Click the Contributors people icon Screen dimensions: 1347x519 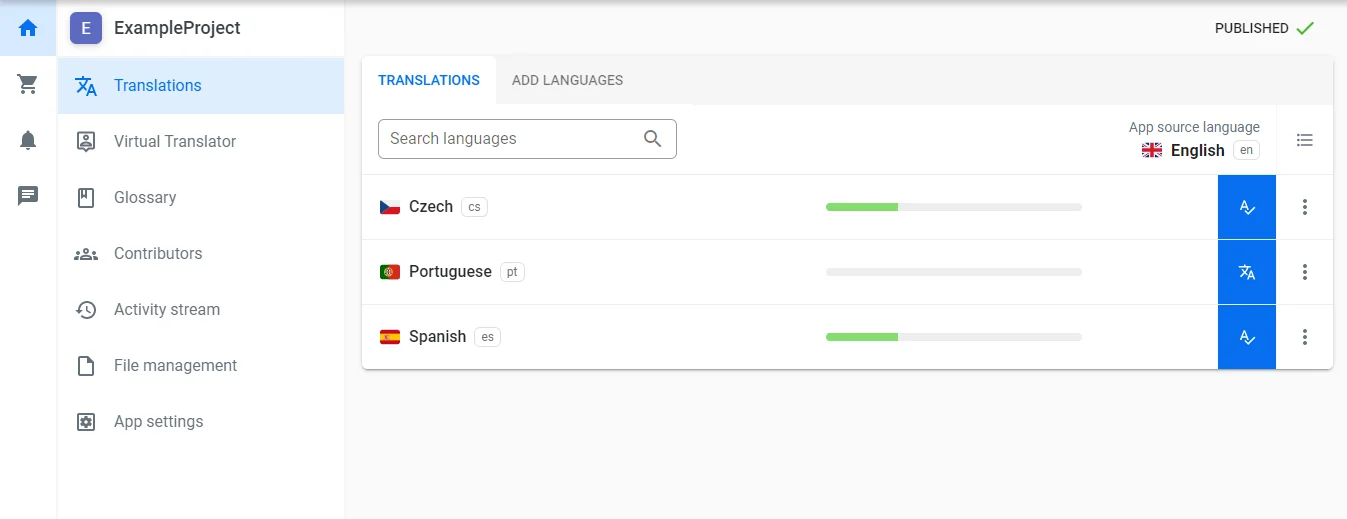click(x=86, y=254)
